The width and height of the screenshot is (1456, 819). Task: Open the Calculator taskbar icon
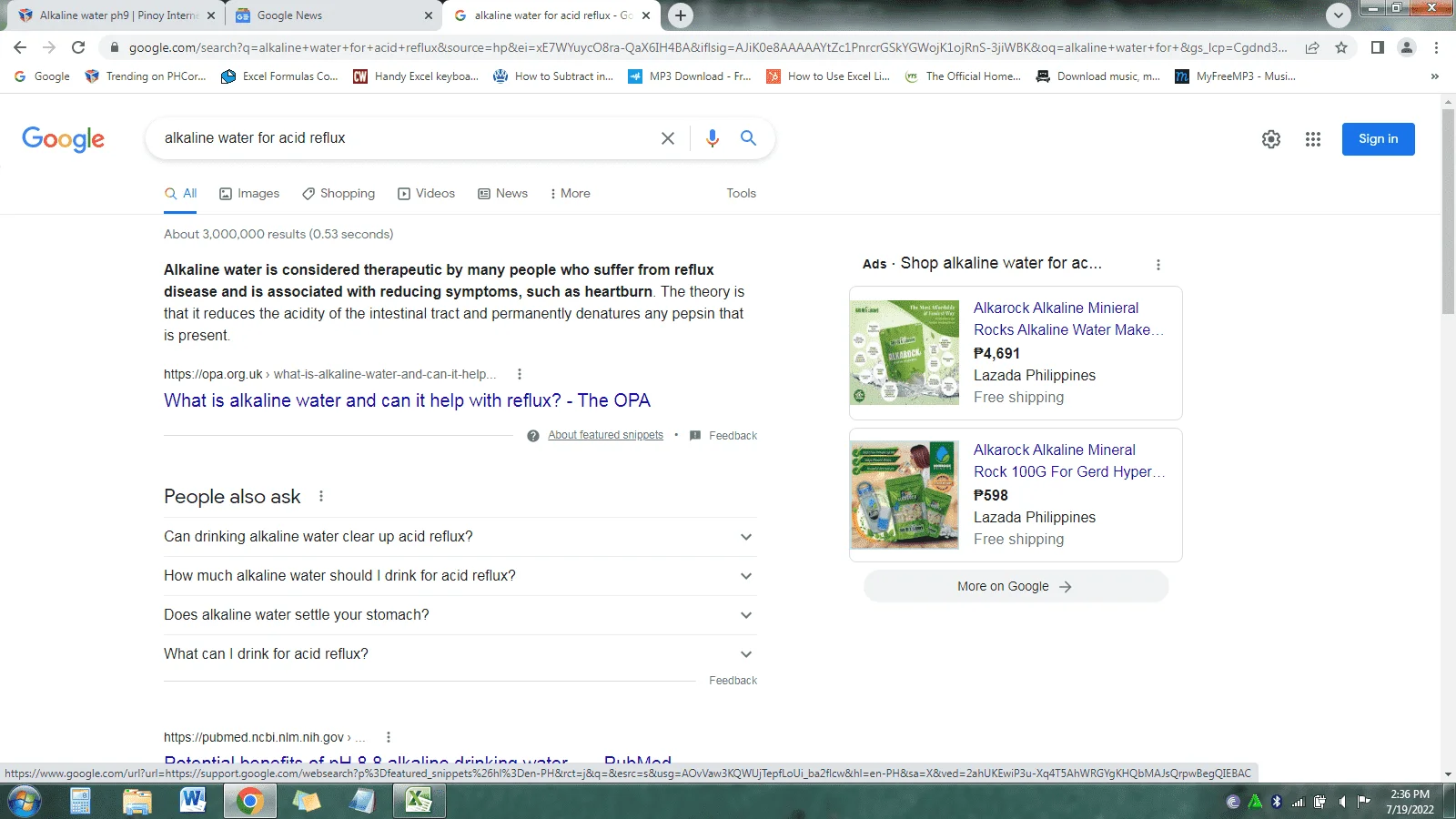click(x=80, y=801)
